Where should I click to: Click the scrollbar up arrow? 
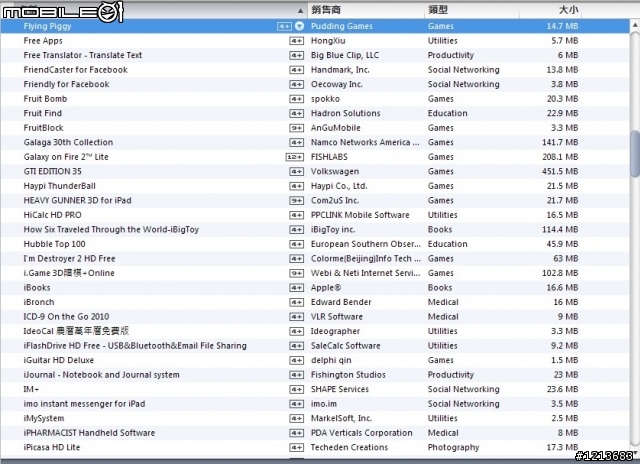pyautogui.click(x=635, y=25)
